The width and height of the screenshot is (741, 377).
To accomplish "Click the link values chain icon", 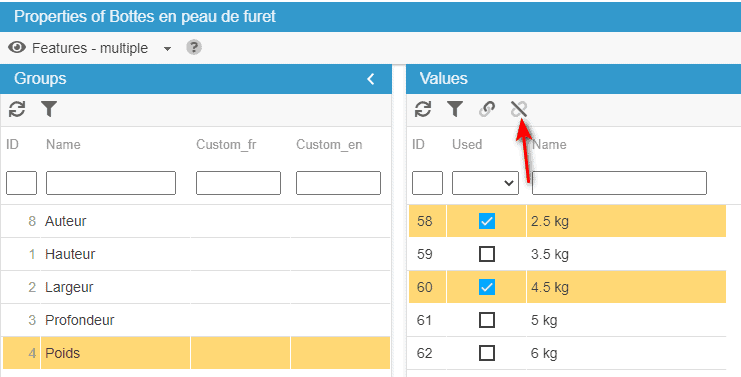I will pos(487,109).
